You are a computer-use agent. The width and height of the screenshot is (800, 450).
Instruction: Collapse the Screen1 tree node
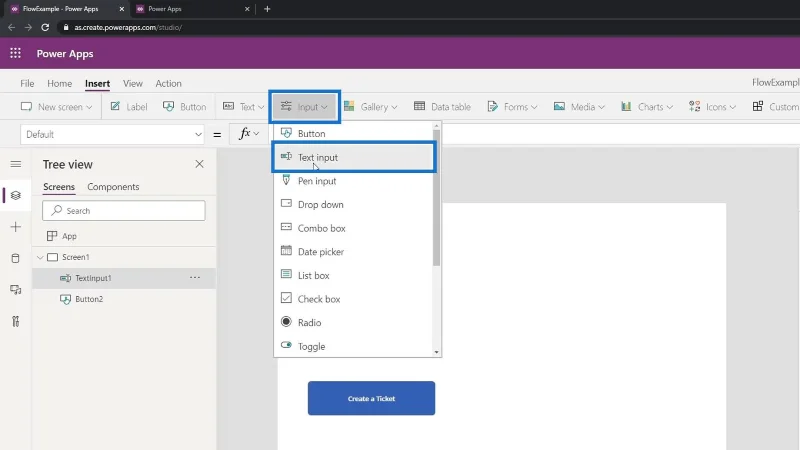point(40,257)
